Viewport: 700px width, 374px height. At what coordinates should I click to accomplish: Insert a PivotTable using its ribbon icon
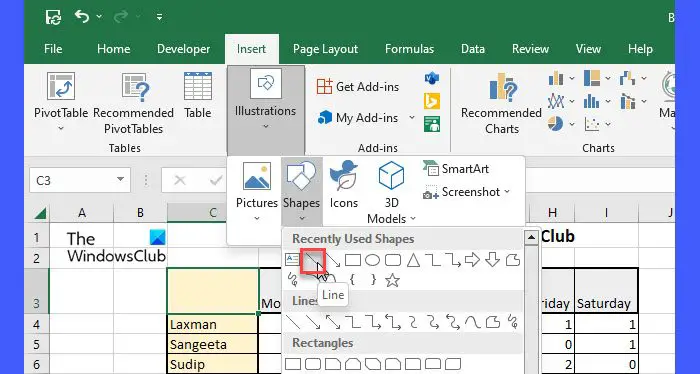coord(61,86)
